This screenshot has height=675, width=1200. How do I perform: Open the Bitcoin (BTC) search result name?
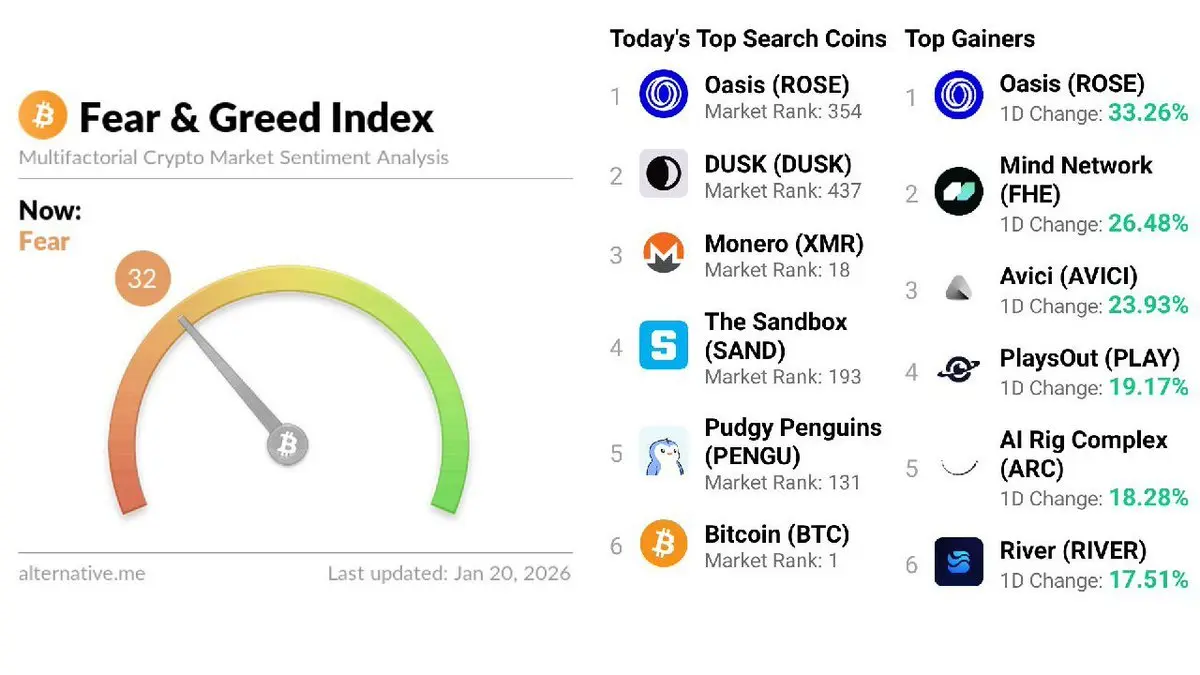click(x=776, y=534)
